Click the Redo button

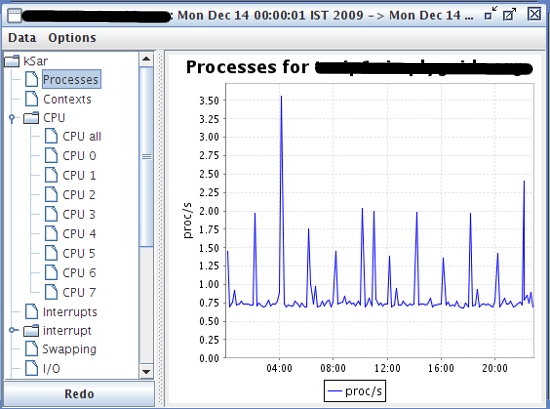coord(79,394)
